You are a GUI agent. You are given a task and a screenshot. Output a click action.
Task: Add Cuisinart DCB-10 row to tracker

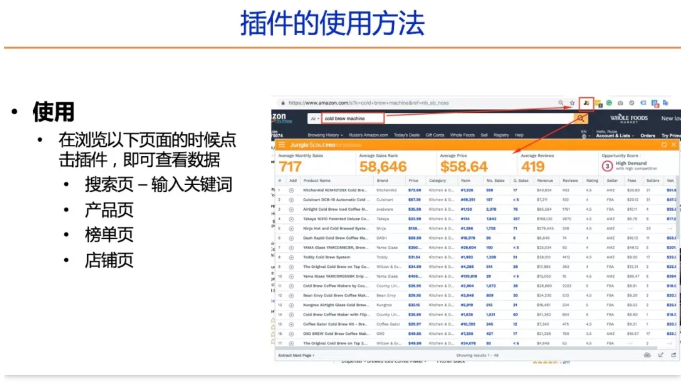[291, 200]
